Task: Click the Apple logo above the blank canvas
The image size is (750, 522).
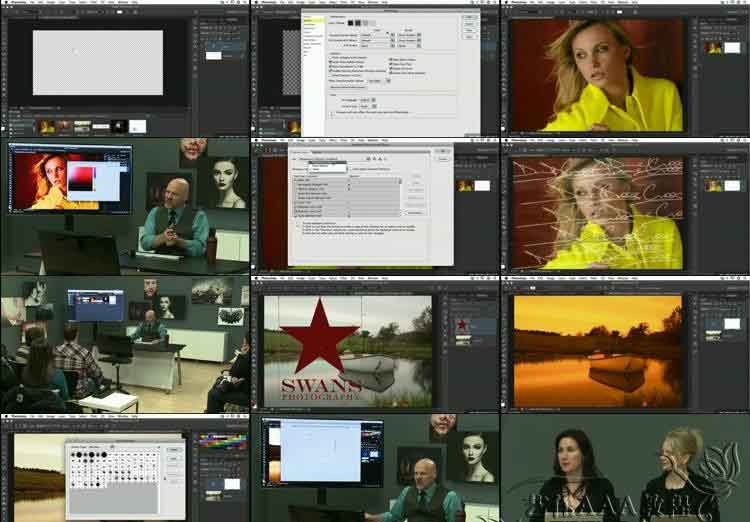Action: tap(4, 3)
